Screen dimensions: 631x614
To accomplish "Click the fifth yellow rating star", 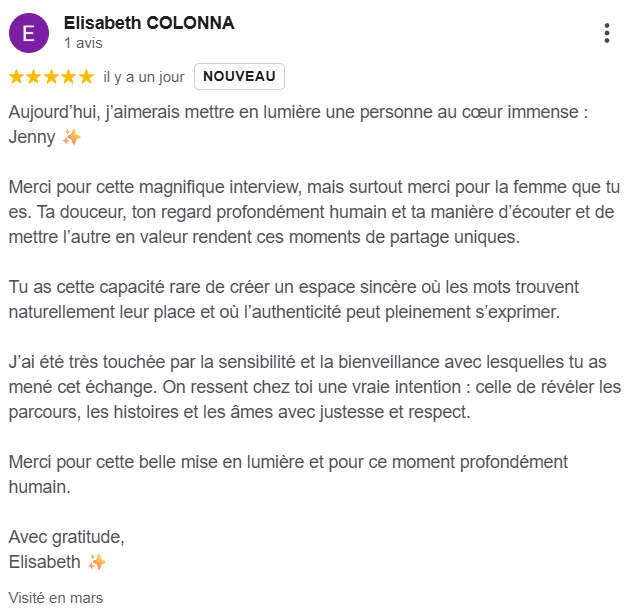I will tap(87, 77).
